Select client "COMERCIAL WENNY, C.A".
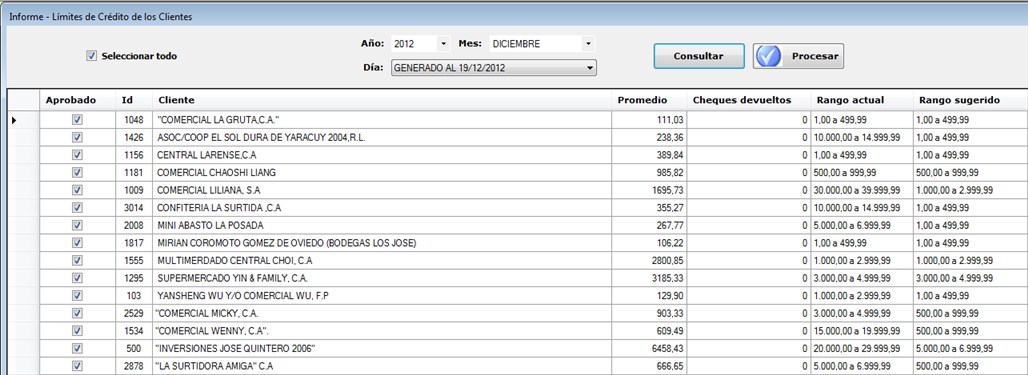 click(382, 330)
